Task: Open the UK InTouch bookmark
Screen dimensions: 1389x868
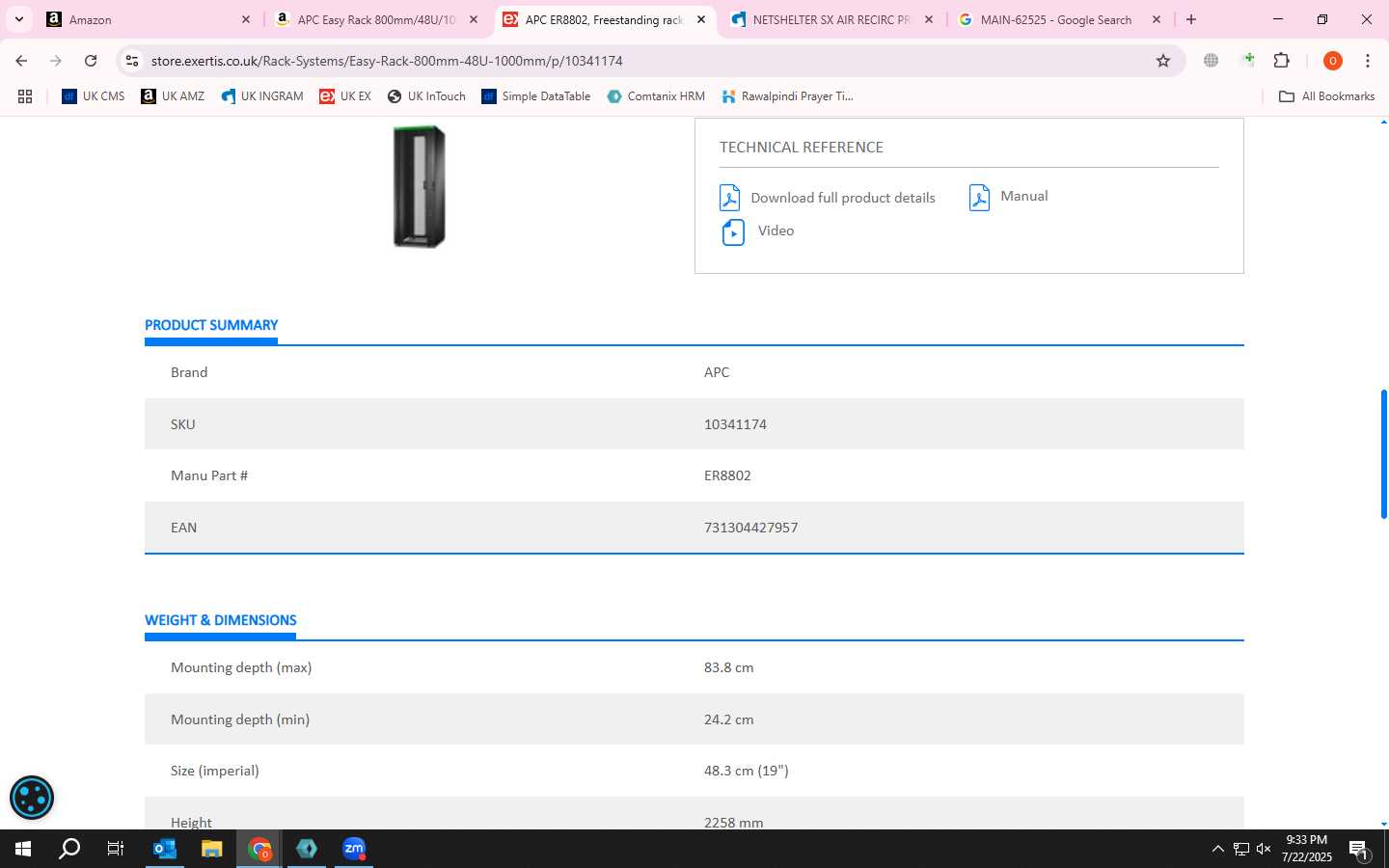Action: pyautogui.click(x=426, y=96)
